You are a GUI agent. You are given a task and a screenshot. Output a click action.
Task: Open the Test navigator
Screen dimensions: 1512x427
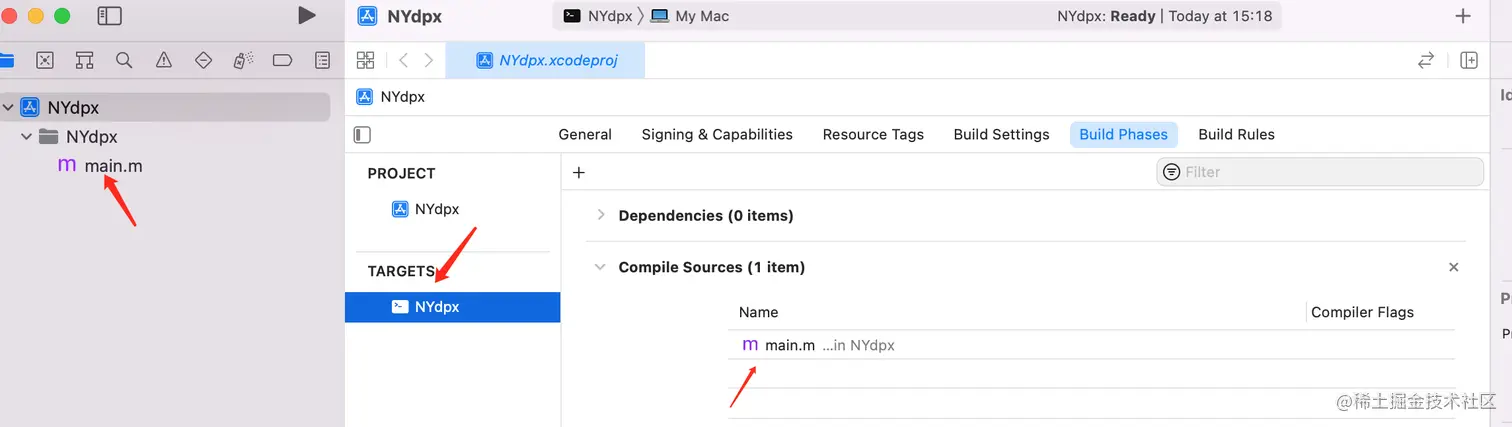tap(203, 60)
